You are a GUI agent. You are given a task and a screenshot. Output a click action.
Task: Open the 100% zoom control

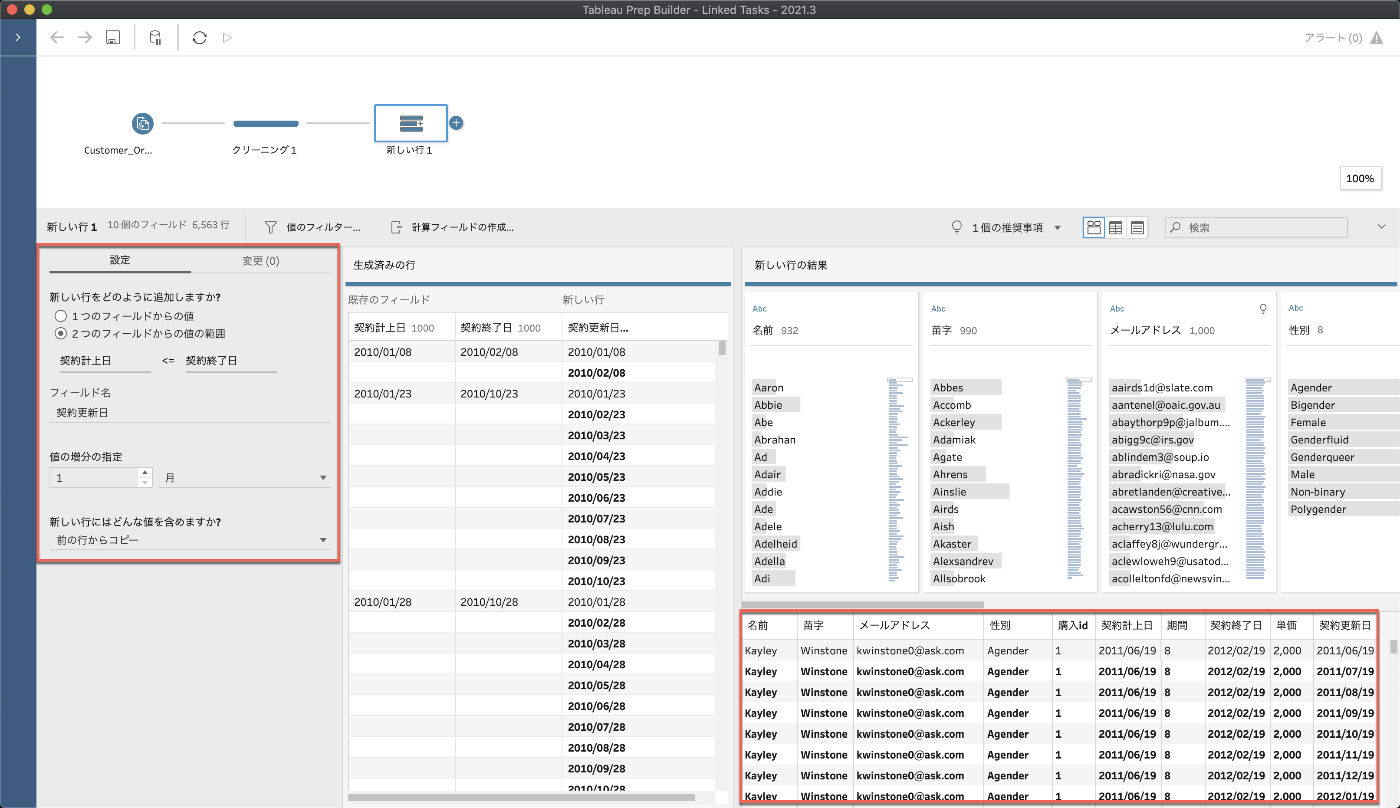(x=1359, y=178)
